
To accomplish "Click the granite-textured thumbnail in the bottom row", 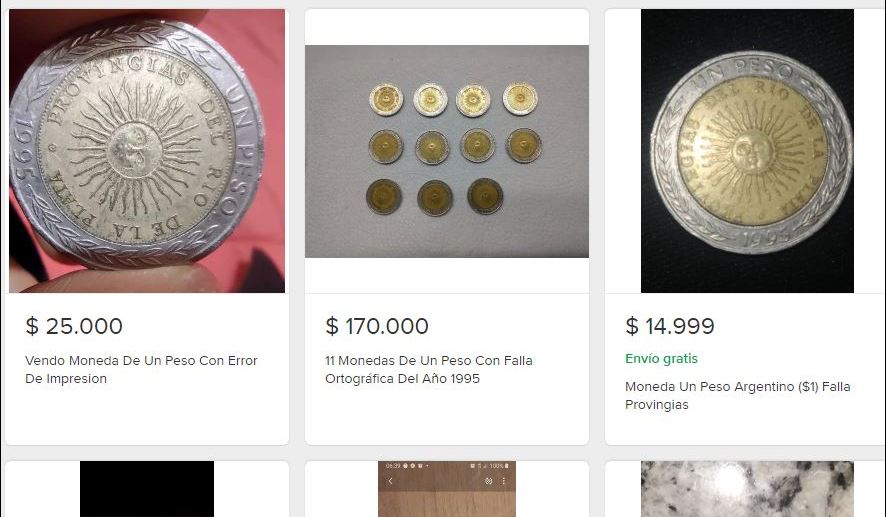I will pyautogui.click(x=747, y=489).
